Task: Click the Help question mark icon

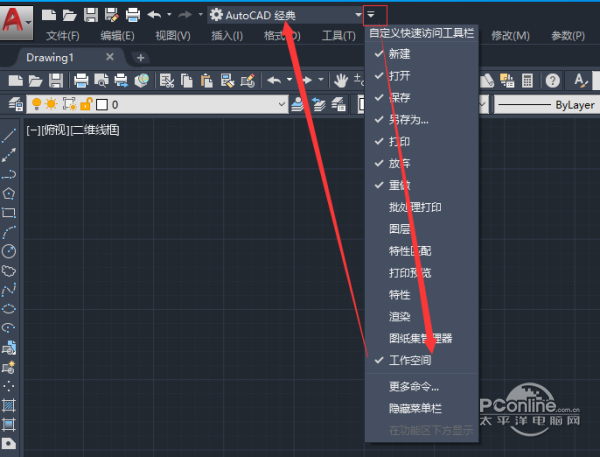Action: (553, 81)
